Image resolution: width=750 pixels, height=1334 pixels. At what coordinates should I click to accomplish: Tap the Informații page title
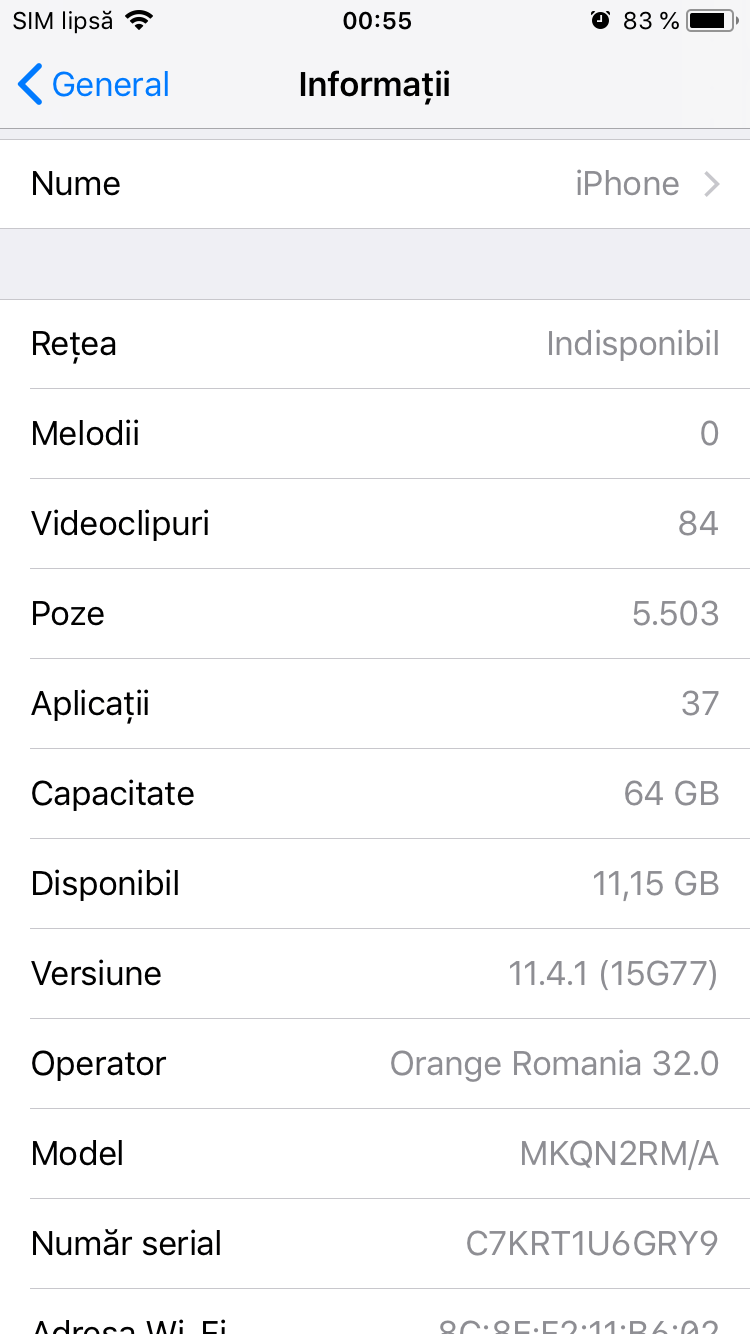375,85
